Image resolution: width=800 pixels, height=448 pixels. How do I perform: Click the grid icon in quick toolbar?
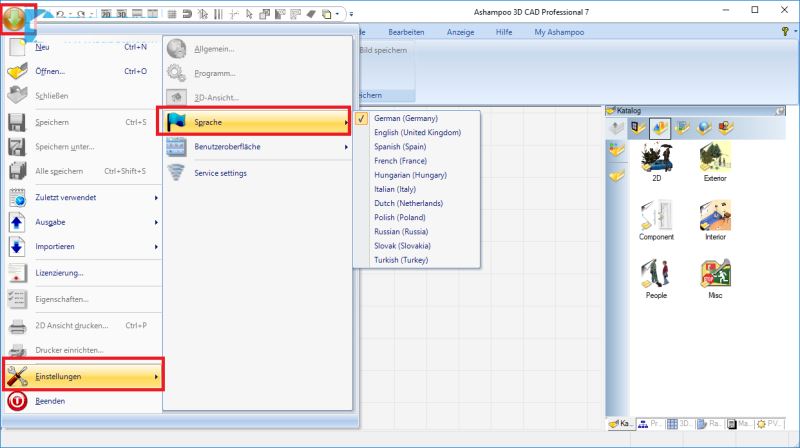172,14
